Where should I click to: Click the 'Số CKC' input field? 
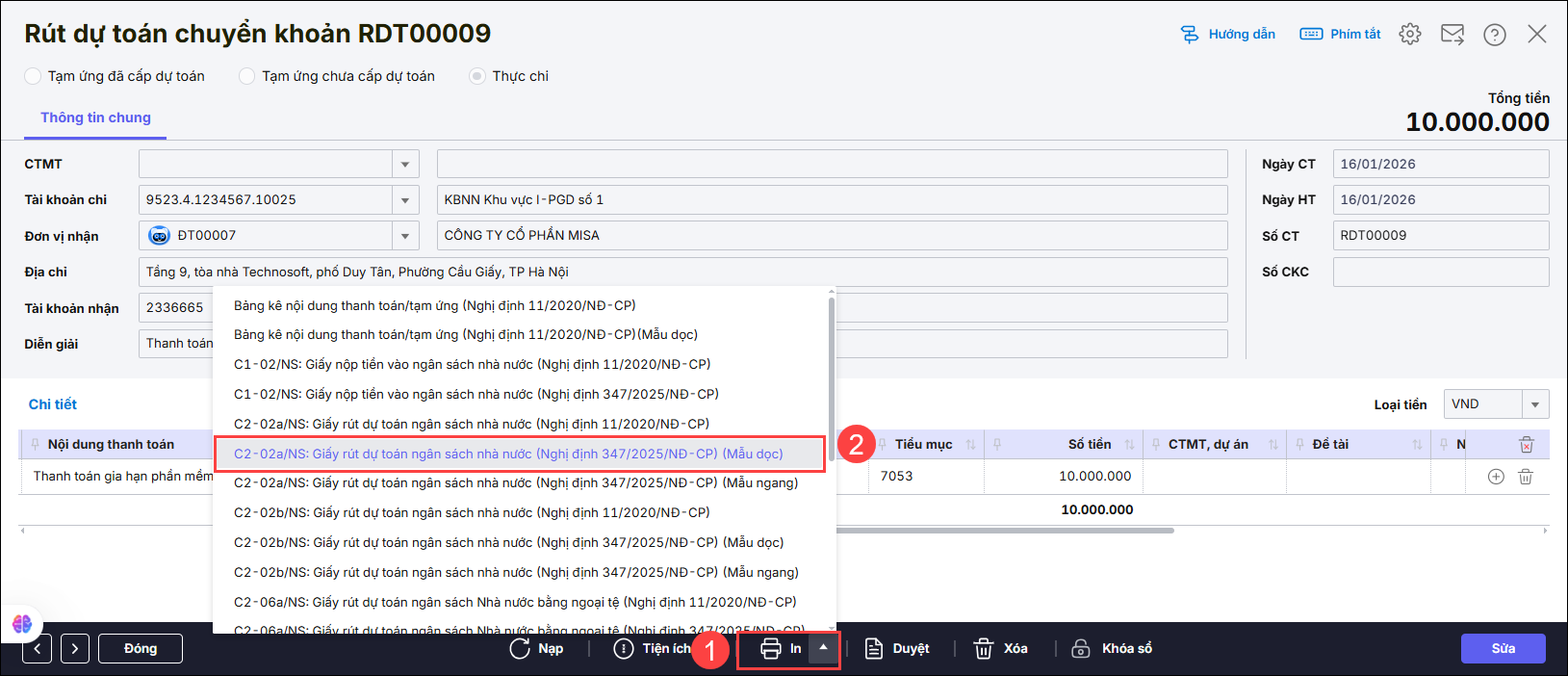click(x=1440, y=273)
